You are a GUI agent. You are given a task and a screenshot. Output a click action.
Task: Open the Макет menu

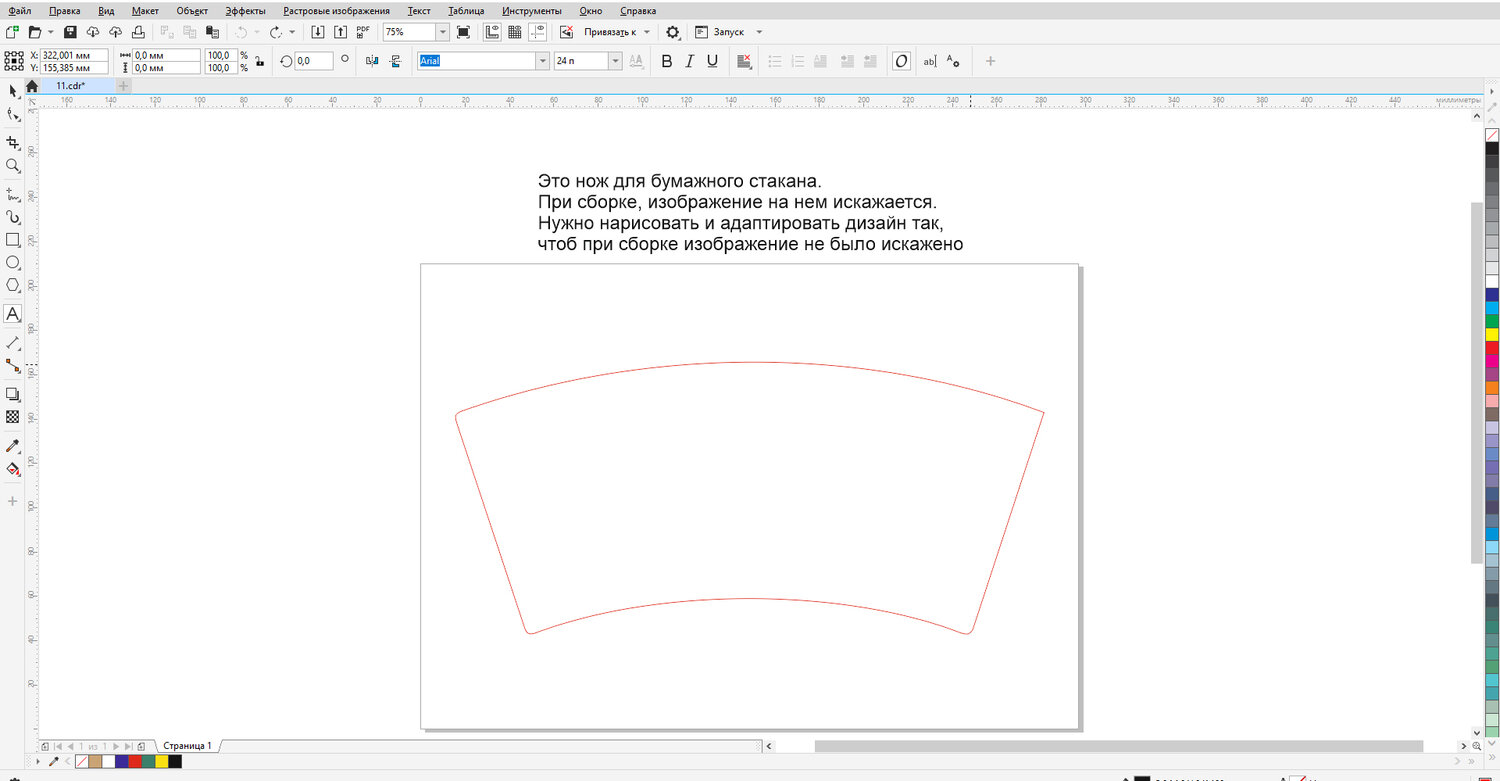(x=145, y=10)
